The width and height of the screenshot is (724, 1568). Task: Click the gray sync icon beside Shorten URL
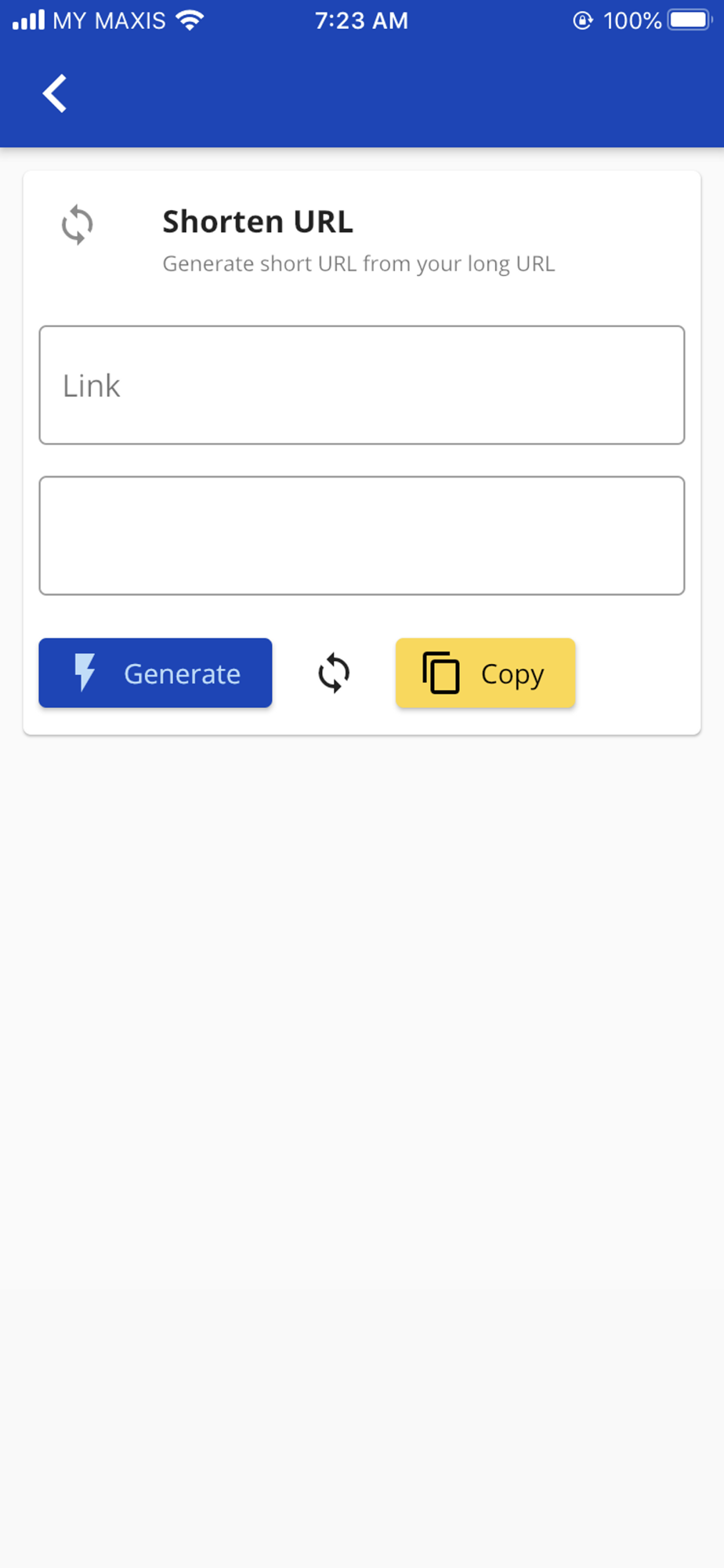(x=78, y=225)
